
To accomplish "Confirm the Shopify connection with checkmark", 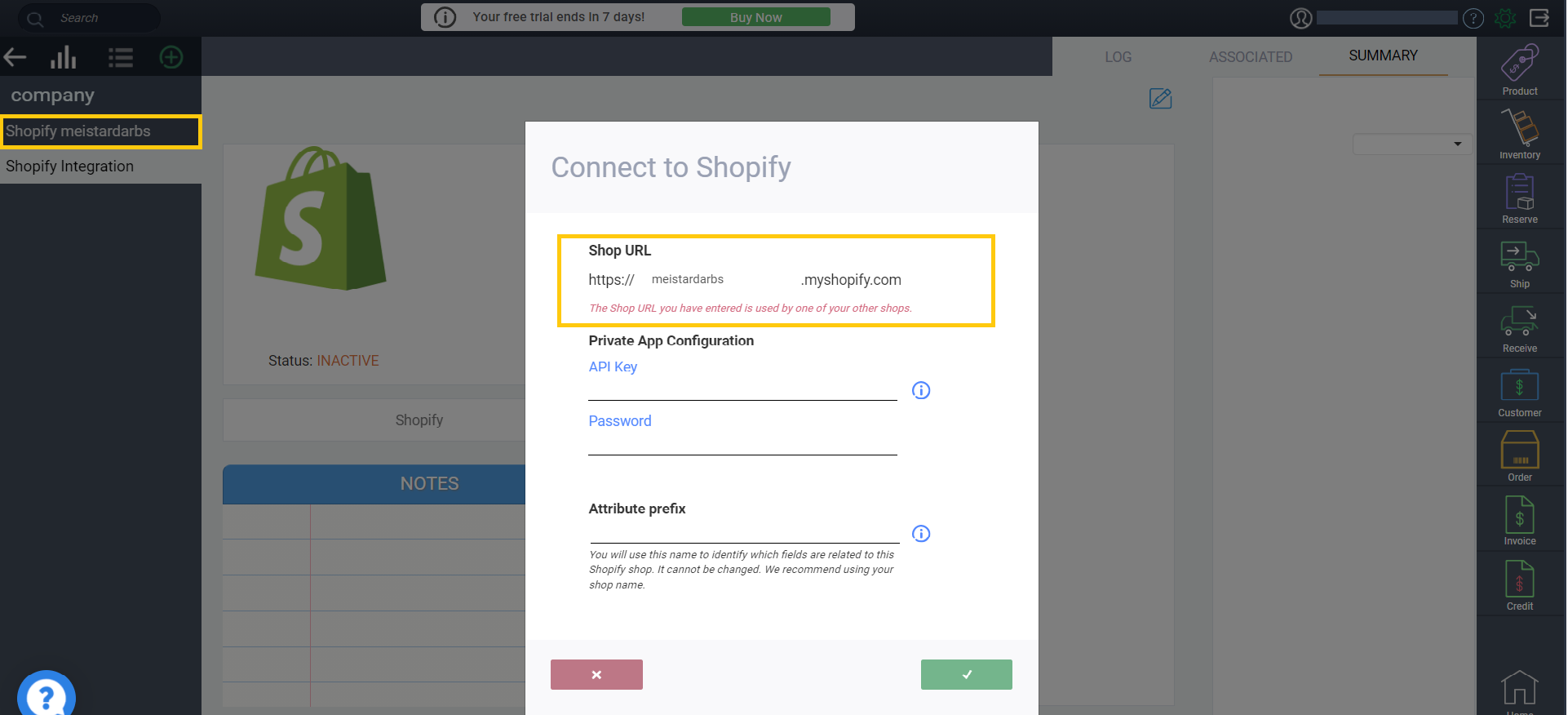I will click(966, 675).
